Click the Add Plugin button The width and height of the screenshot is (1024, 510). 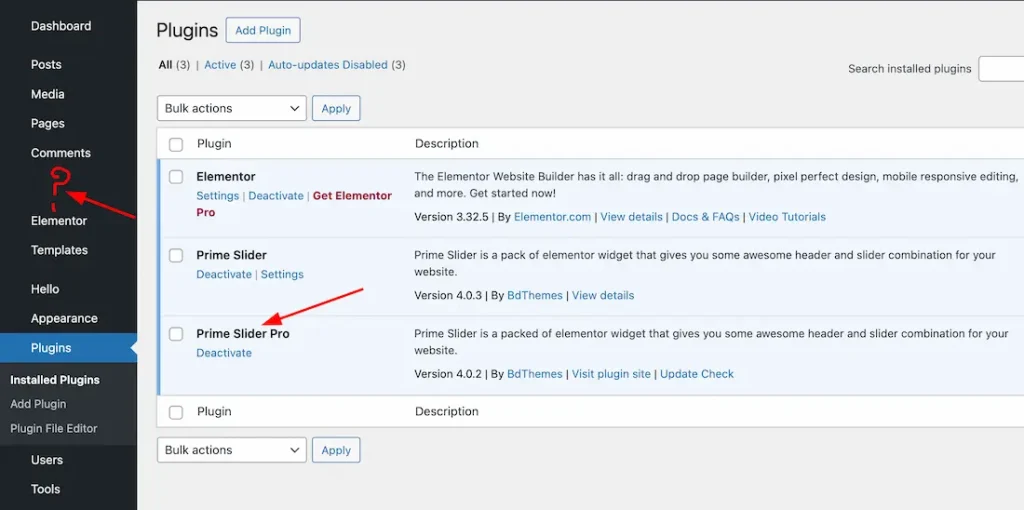coord(263,31)
